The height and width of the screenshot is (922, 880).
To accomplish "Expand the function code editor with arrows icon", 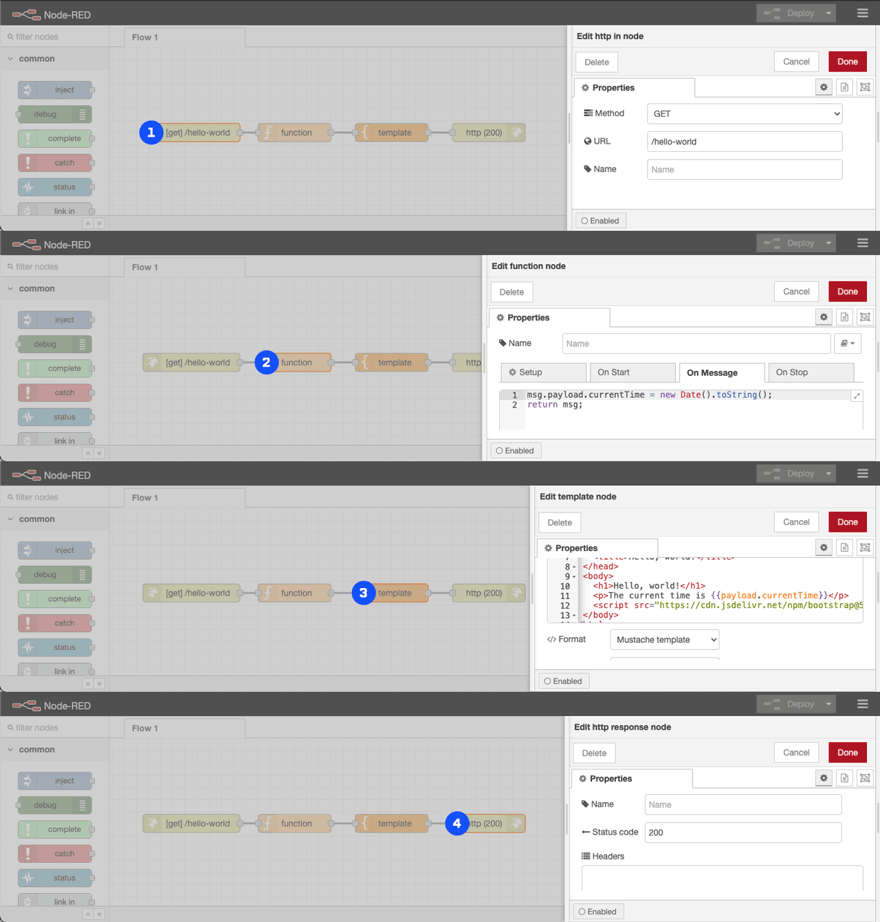I will (856, 396).
